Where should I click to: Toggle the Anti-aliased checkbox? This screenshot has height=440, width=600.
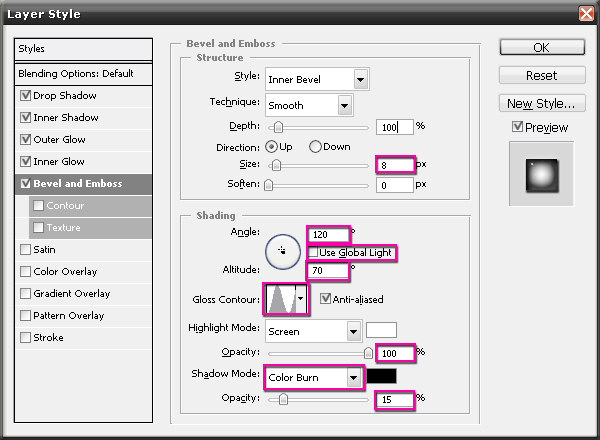[325, 299]
